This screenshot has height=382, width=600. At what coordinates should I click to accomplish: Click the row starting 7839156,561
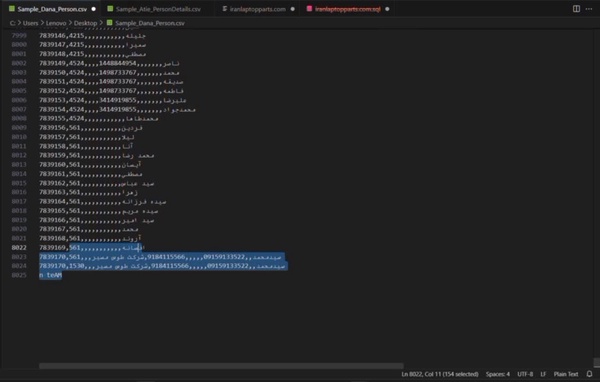91,127
